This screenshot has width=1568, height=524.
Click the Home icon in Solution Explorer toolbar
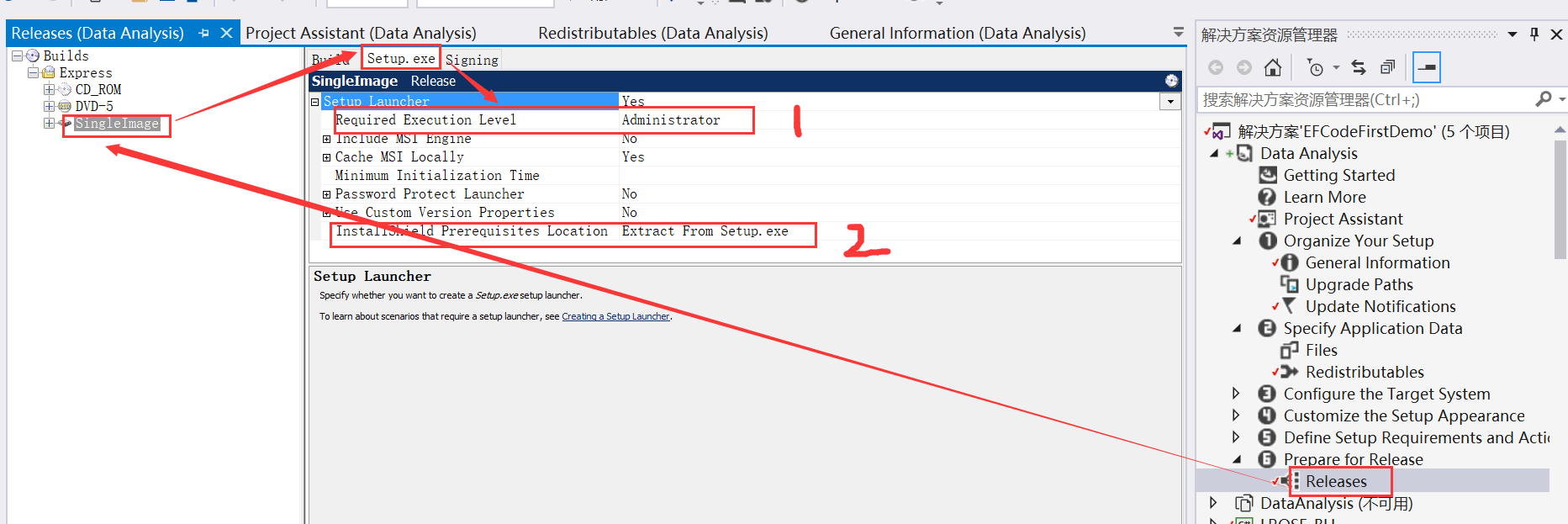1273,67
